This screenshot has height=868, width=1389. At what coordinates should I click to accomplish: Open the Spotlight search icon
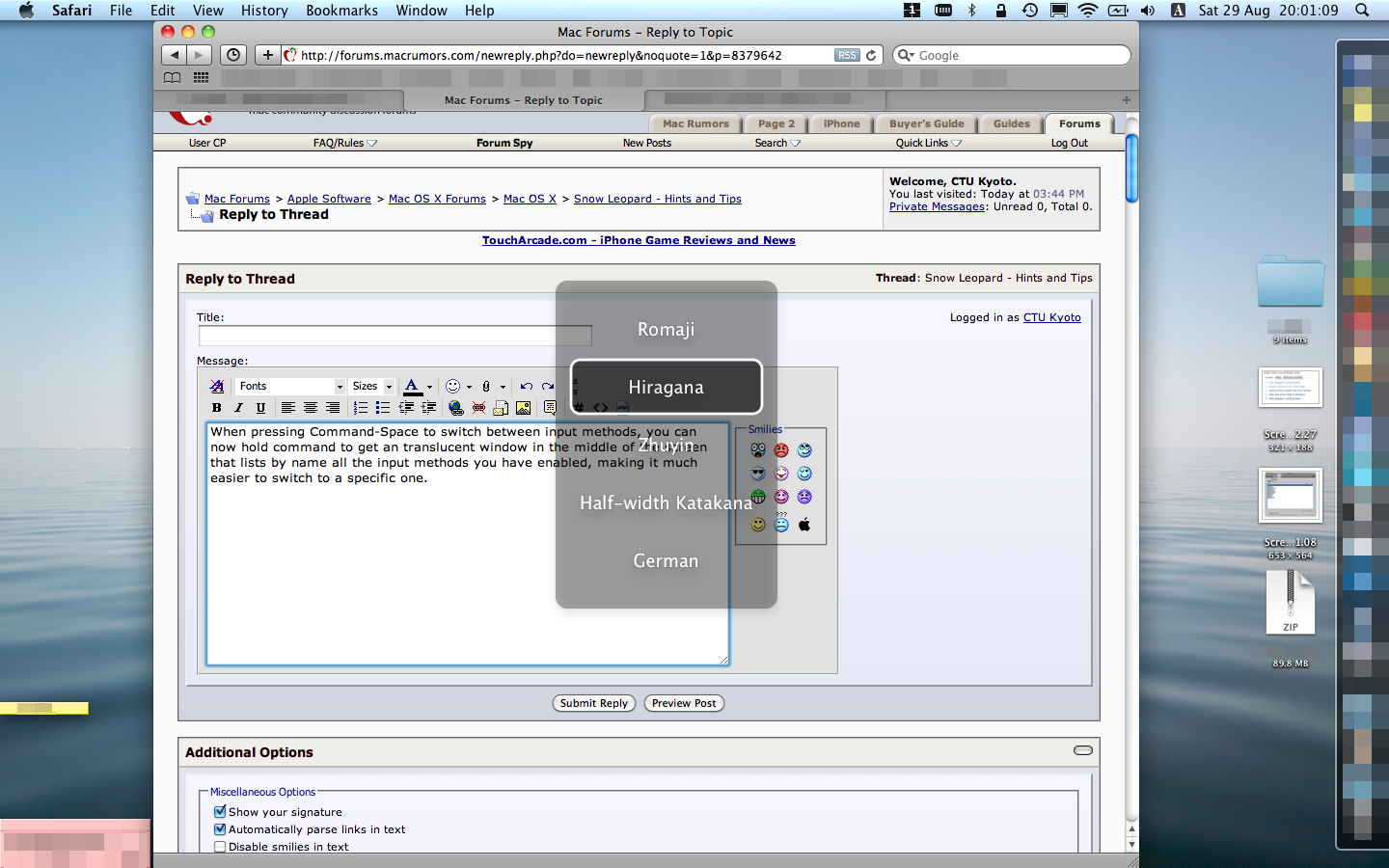click(1362, 10)
